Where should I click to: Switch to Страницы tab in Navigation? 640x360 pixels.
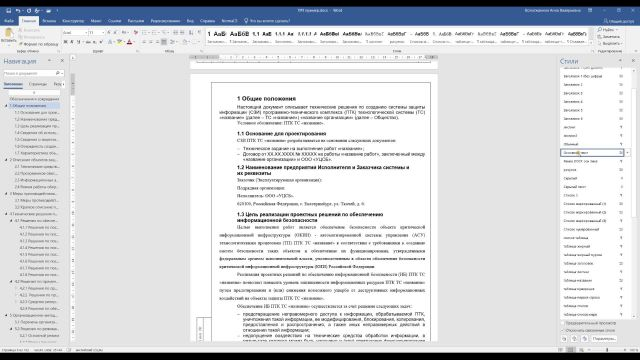coord(38,84)
